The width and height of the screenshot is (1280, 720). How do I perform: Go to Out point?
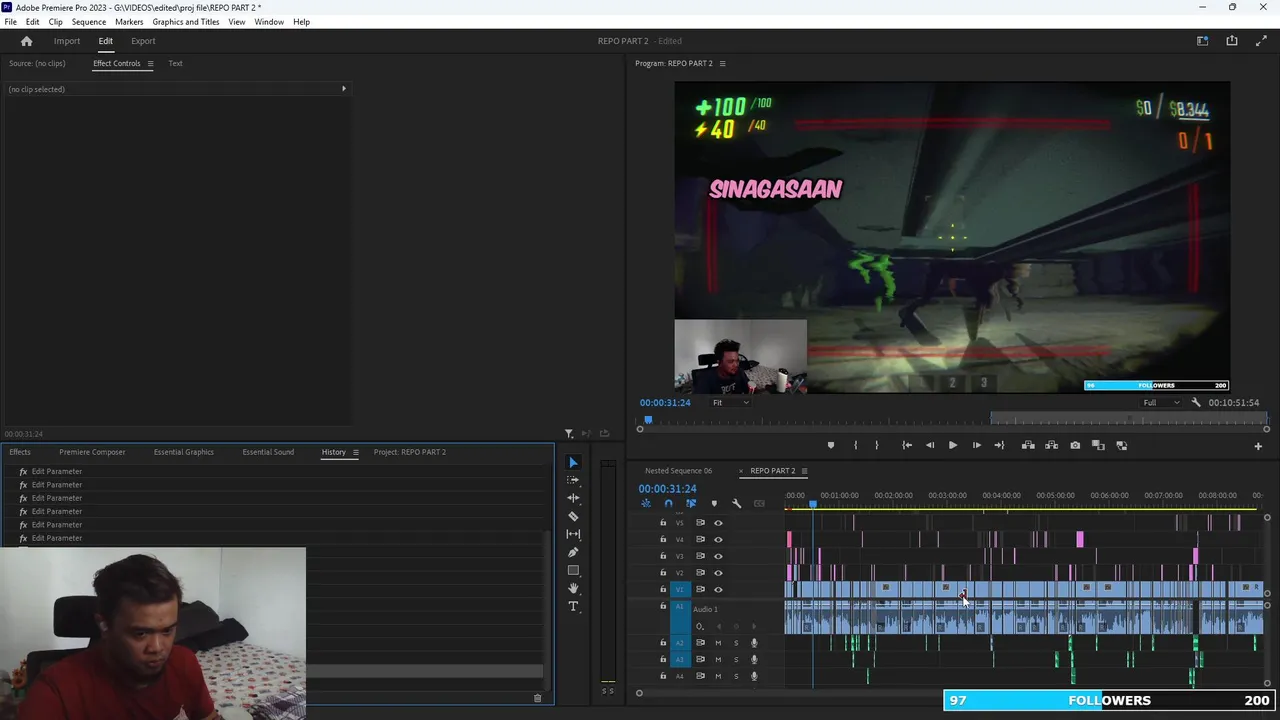tap(999, 445)
